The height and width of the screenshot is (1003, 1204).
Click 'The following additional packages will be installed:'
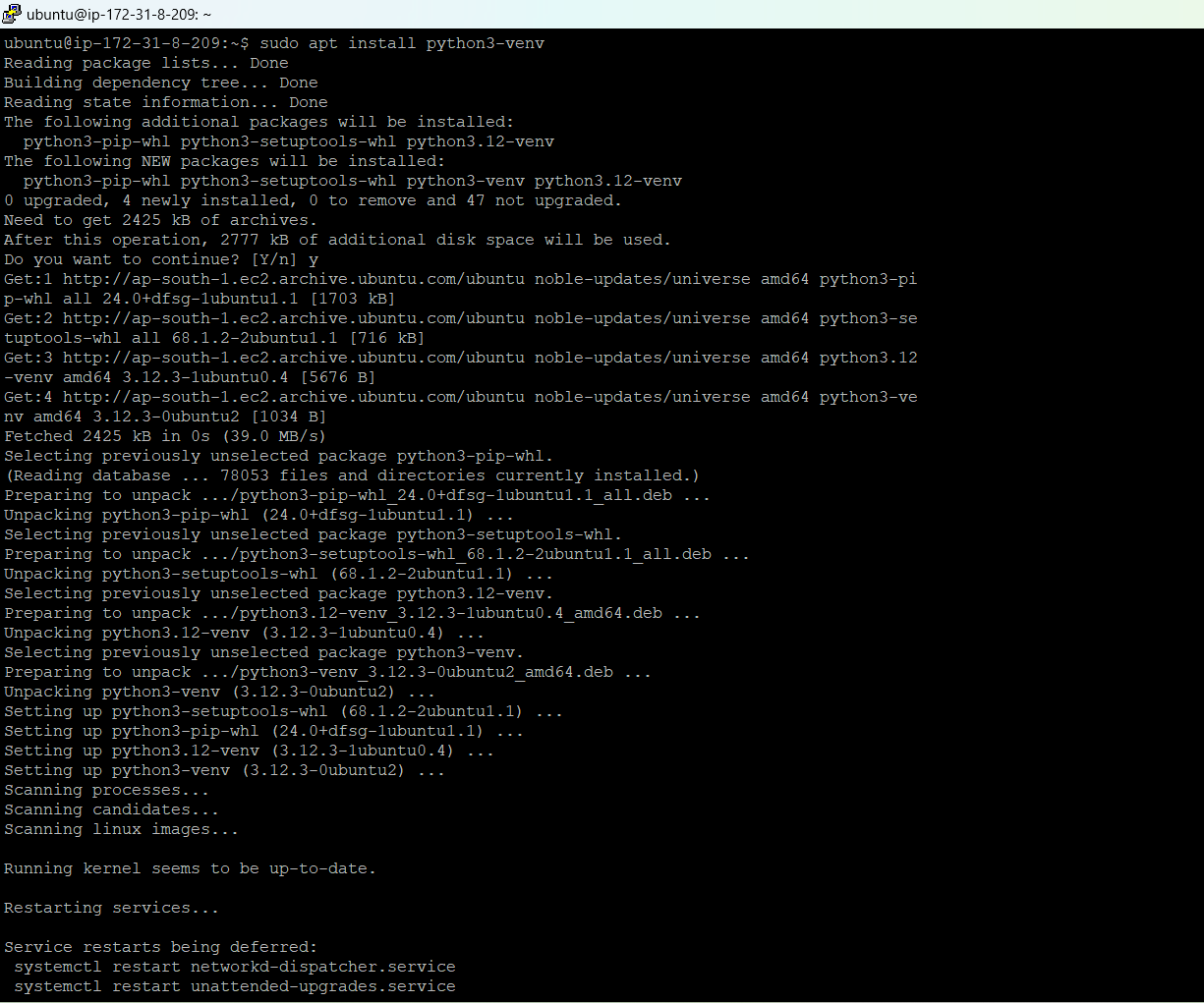[x=258, y=122]
